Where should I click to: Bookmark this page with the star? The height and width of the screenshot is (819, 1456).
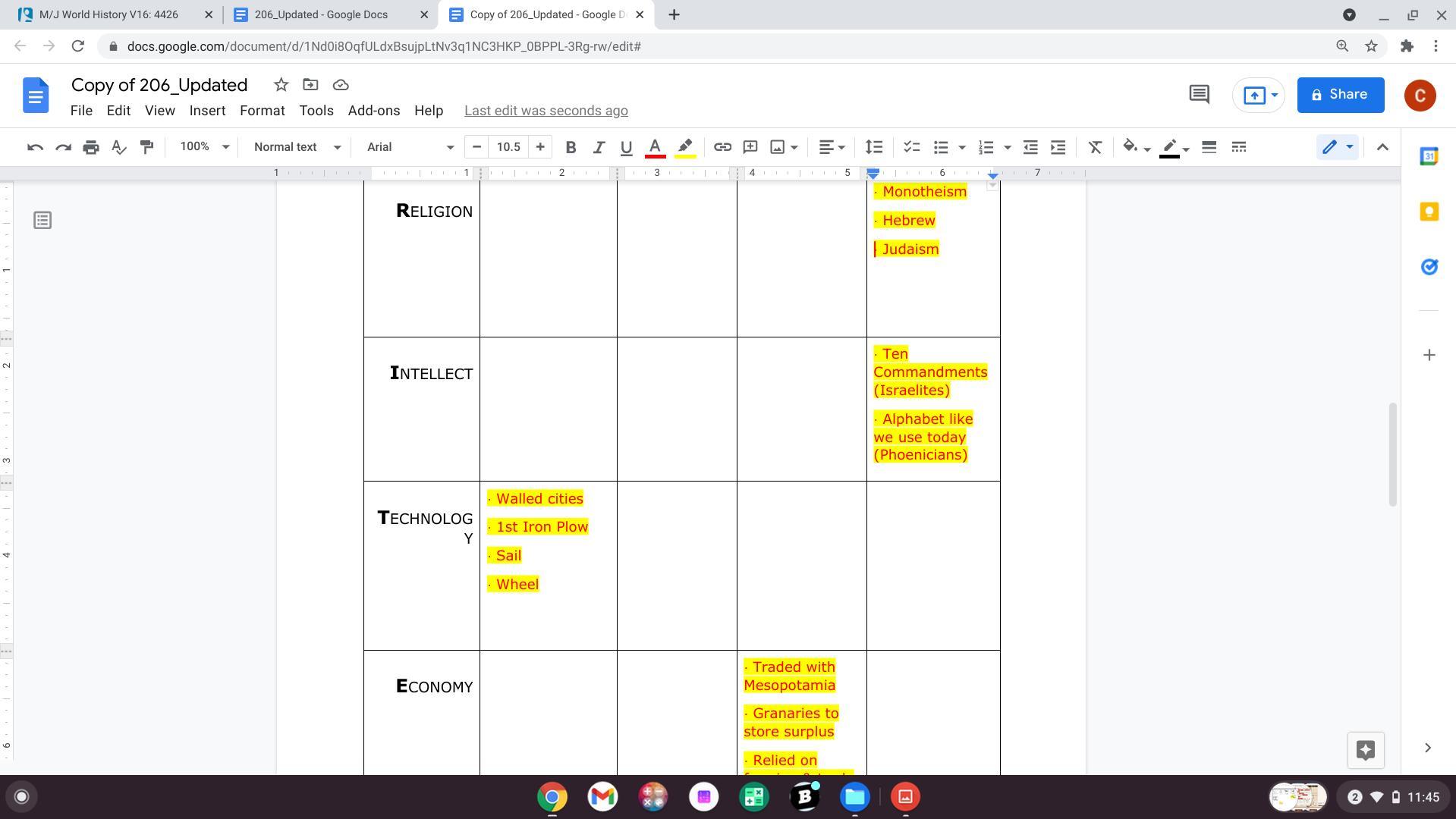(1371, 46)
